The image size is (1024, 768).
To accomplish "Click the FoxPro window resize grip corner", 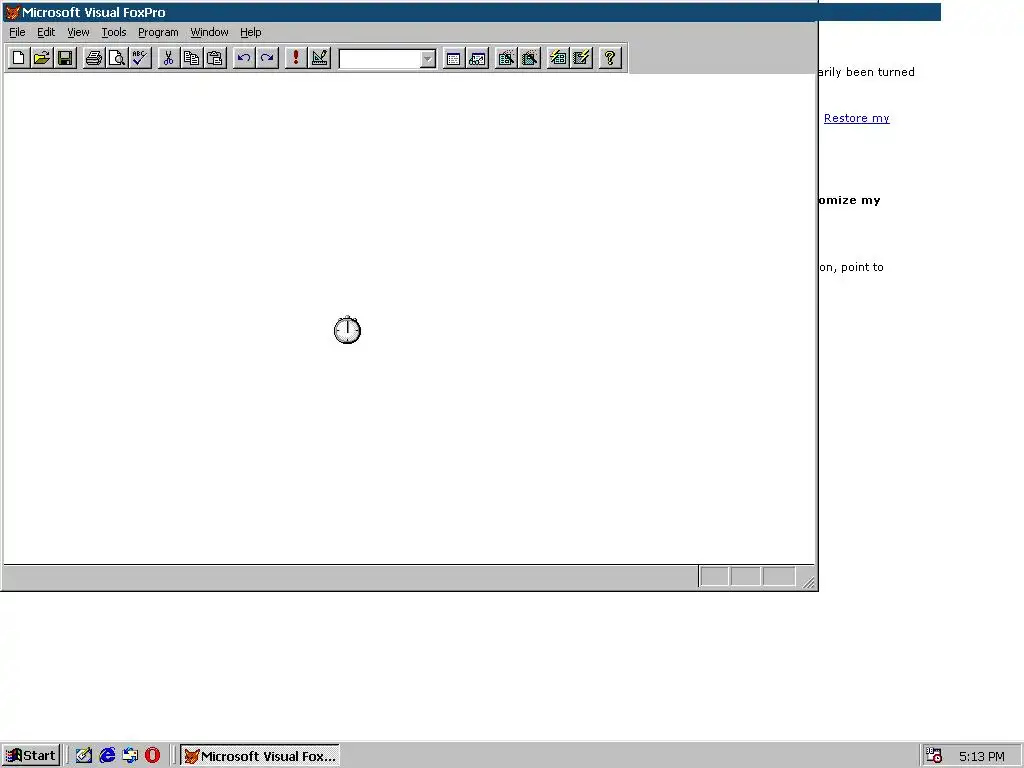I will click(x=808, y=582).
